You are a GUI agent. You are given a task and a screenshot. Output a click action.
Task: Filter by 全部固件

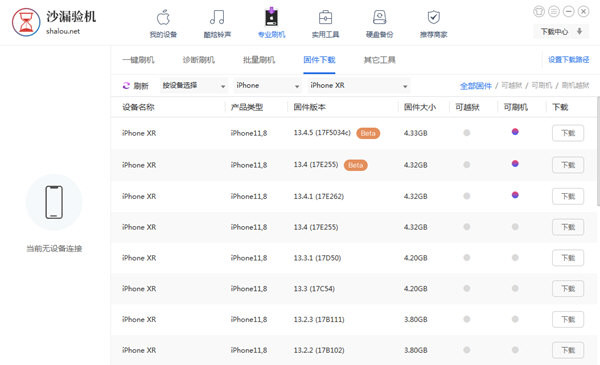click(x=476, y=86)
